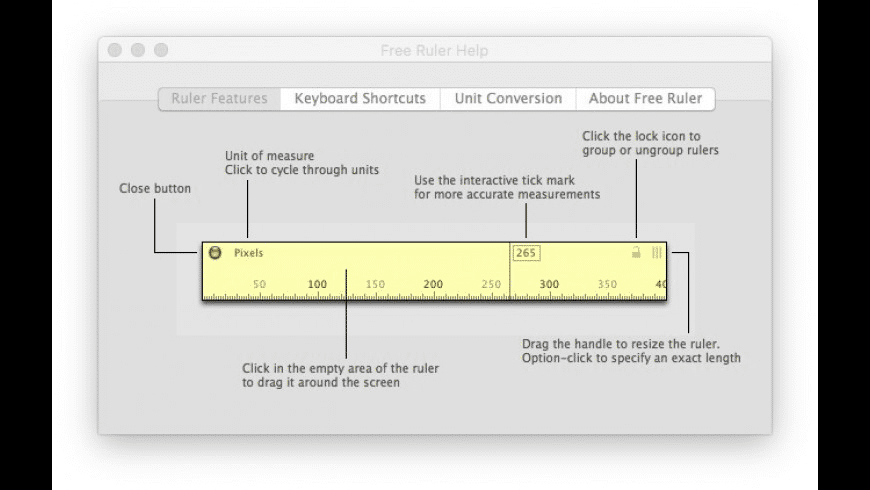Image resolution: width=870 pixels, height=490 pixels.
Task: Click the lock icon on the ruler
Action: 636,253
